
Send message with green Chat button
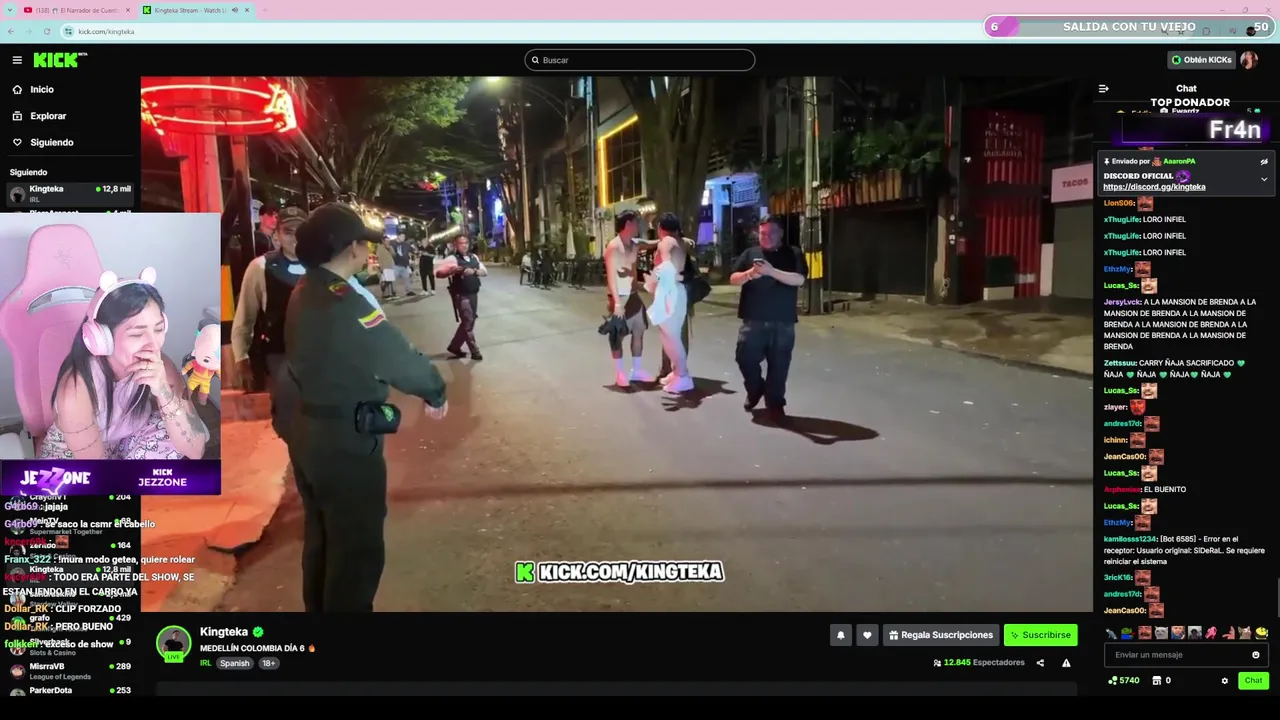click(1253, 680)
